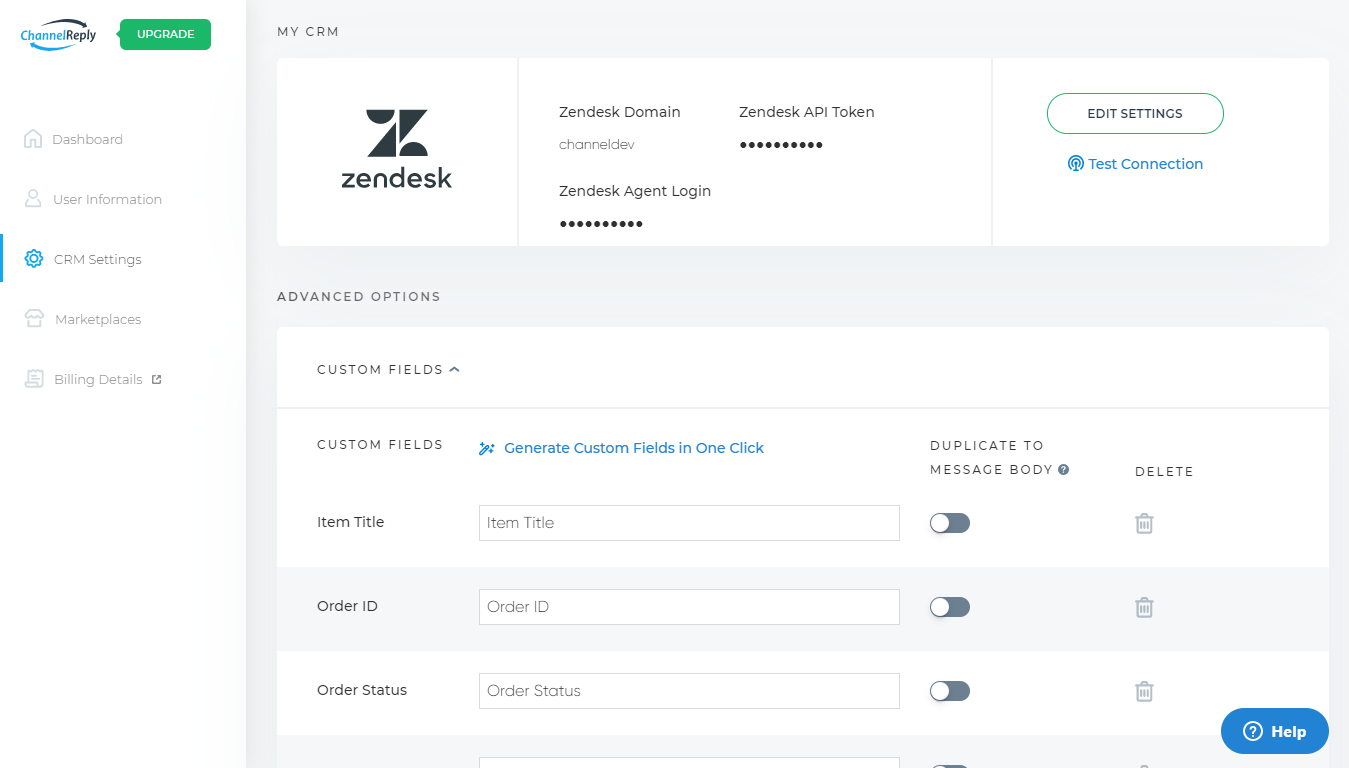Viewport: 1349px width, 768px height.
Task: Click the Zendesk Agent Login label
Action: point(635,191)
